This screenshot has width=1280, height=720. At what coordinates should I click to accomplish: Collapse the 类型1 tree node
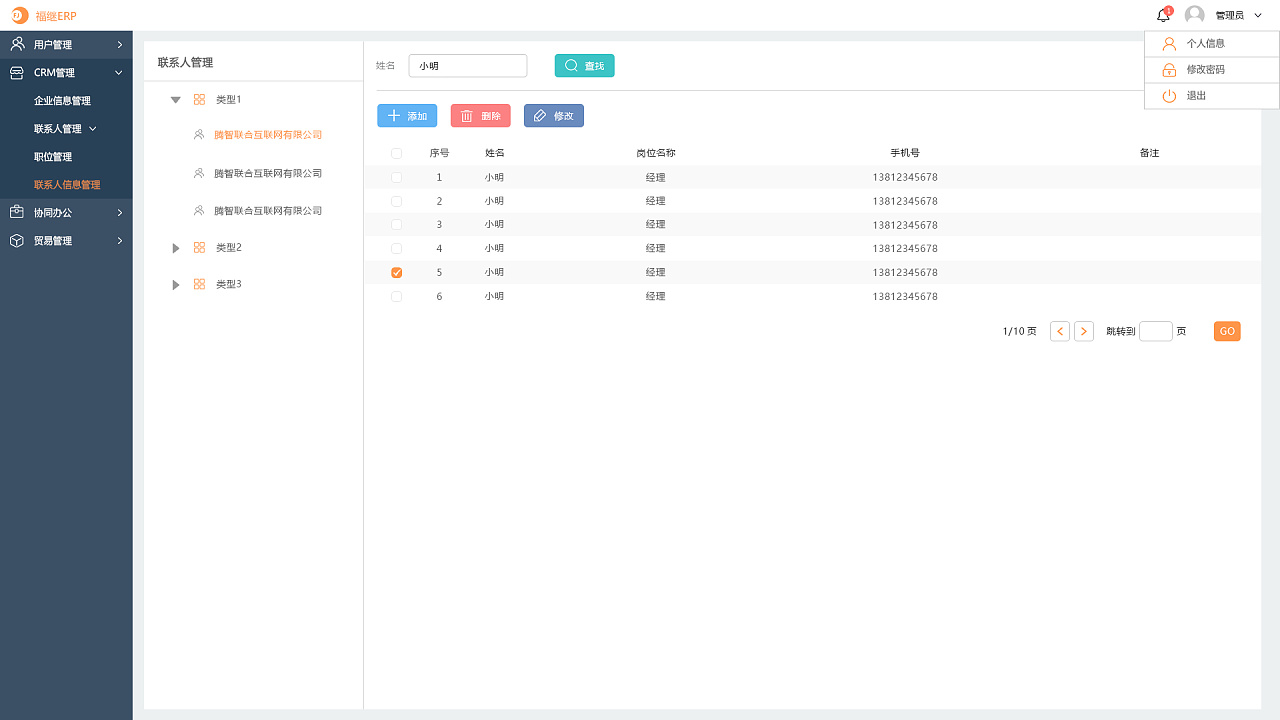(x=176, y=100)
